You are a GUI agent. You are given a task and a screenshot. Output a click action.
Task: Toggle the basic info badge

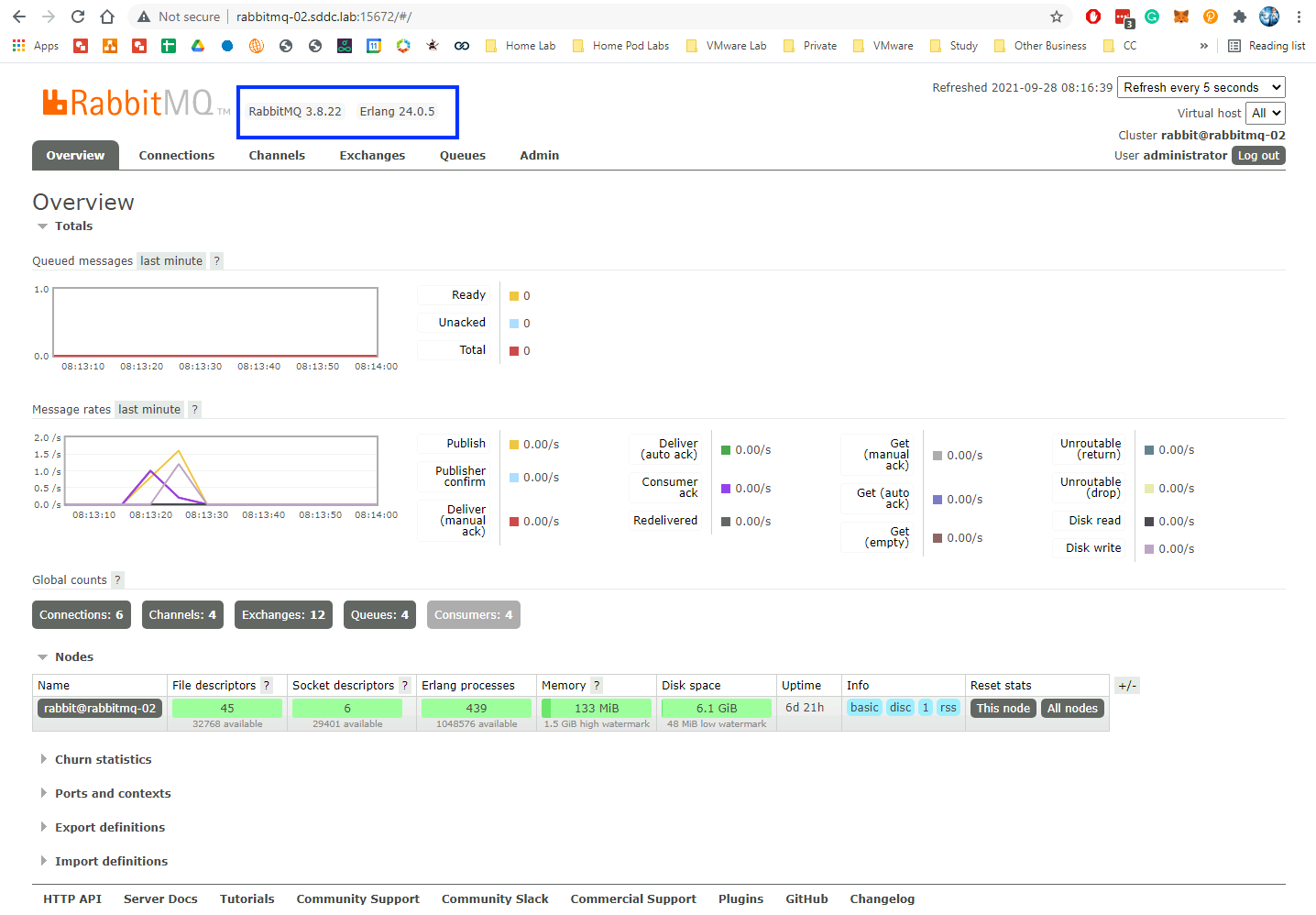tap(864, 708)
